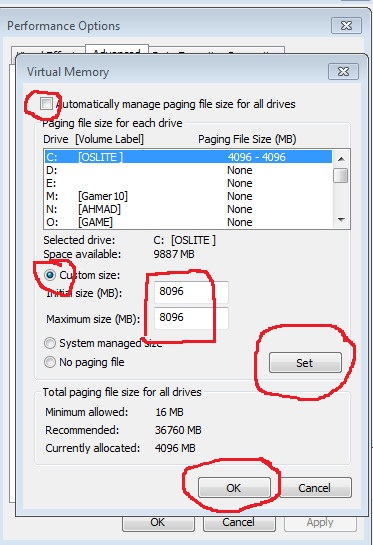
Task: Click Cancel in Performance Options window
Action: click(x=239, y=523)
